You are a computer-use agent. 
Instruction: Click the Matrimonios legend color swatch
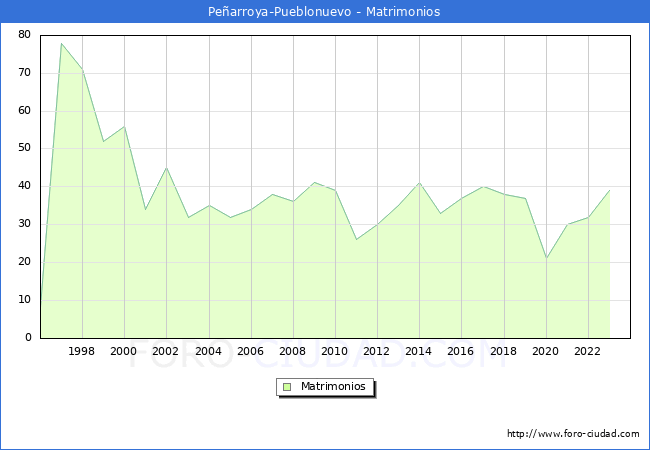pos(287,387)
